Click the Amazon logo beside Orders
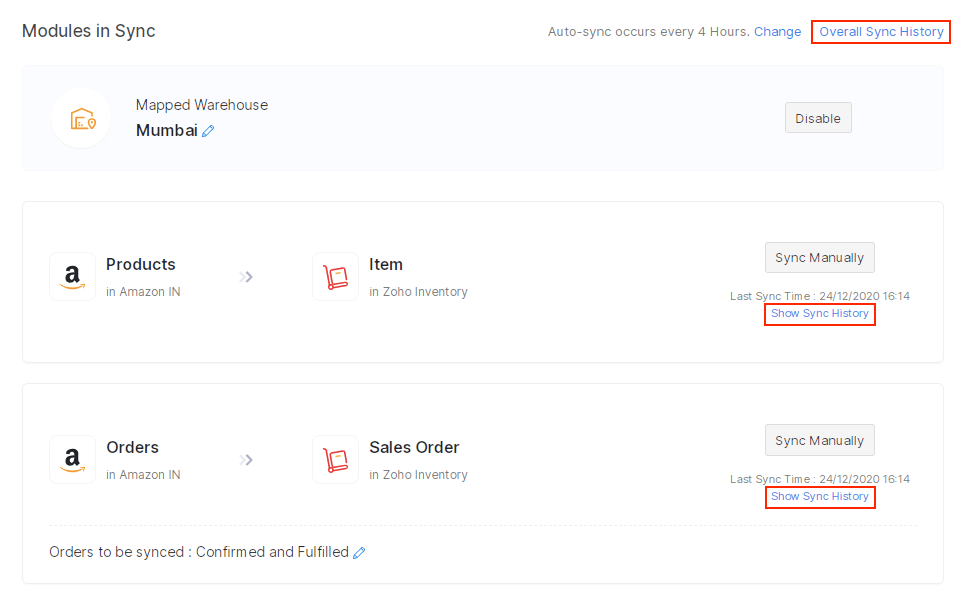The height and width of the screenshot is (598, 962). pos(72,459)
